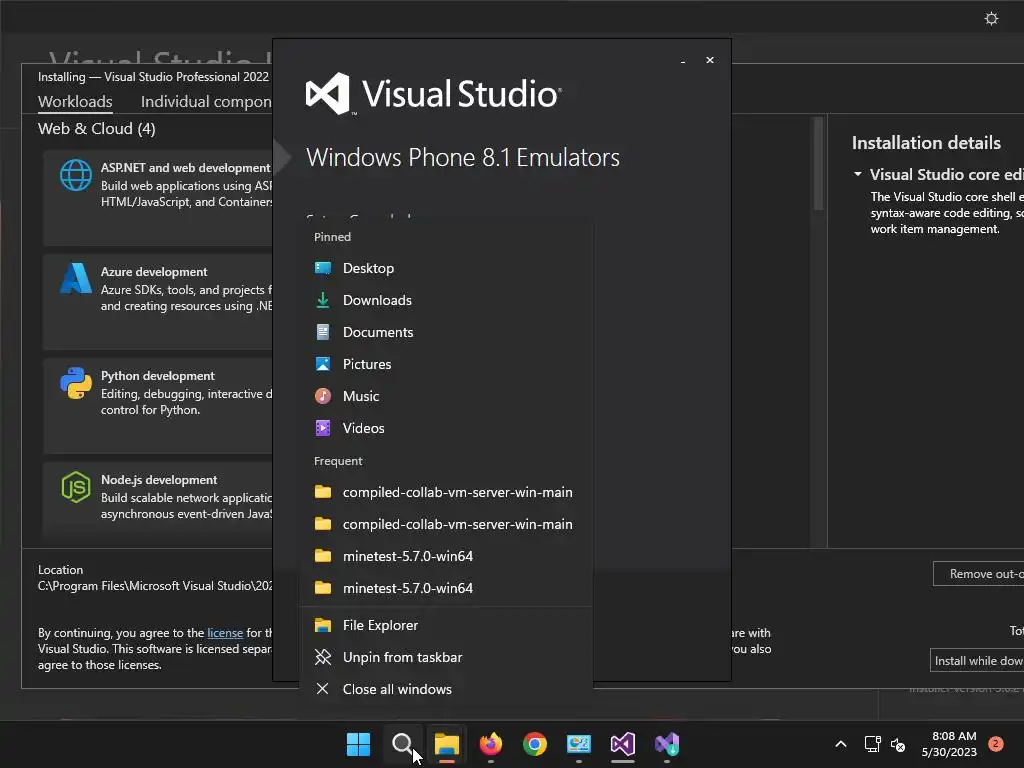The height and width of the screenshot is (768, 1024).
Task: Click the Downloads arrow icon
Action: point(323,300)
